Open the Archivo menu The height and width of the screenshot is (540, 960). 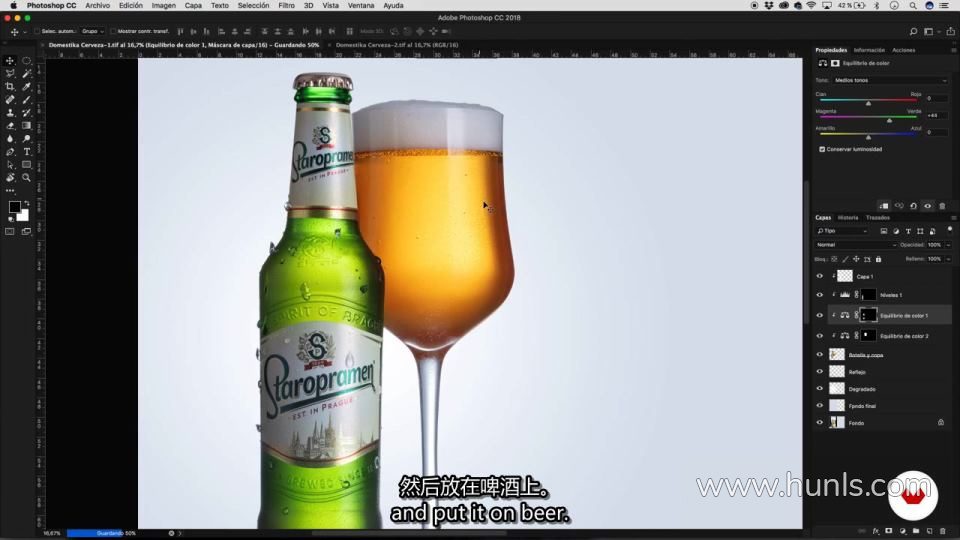(x=97, y=6)
